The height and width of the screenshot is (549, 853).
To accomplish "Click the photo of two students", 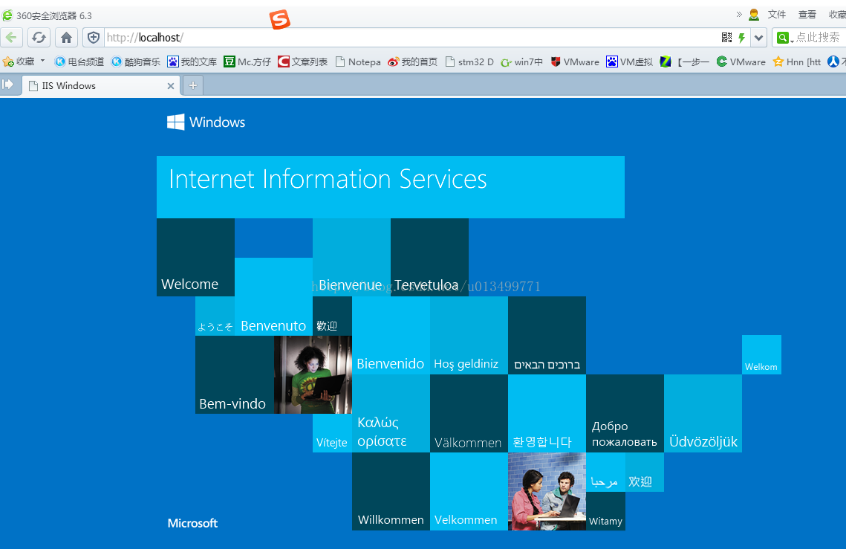I will [x=547, y=491].
